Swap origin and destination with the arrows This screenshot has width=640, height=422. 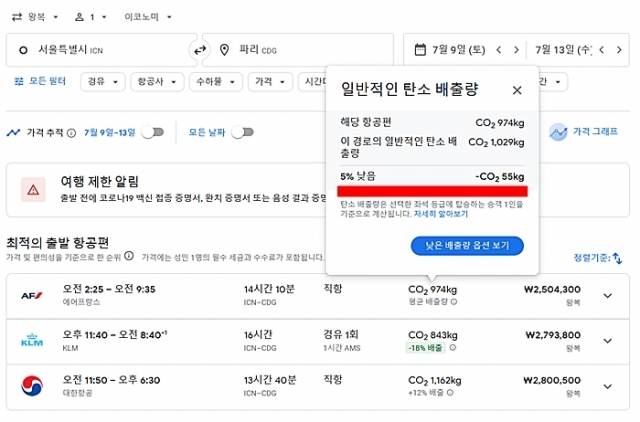point(200,50)
